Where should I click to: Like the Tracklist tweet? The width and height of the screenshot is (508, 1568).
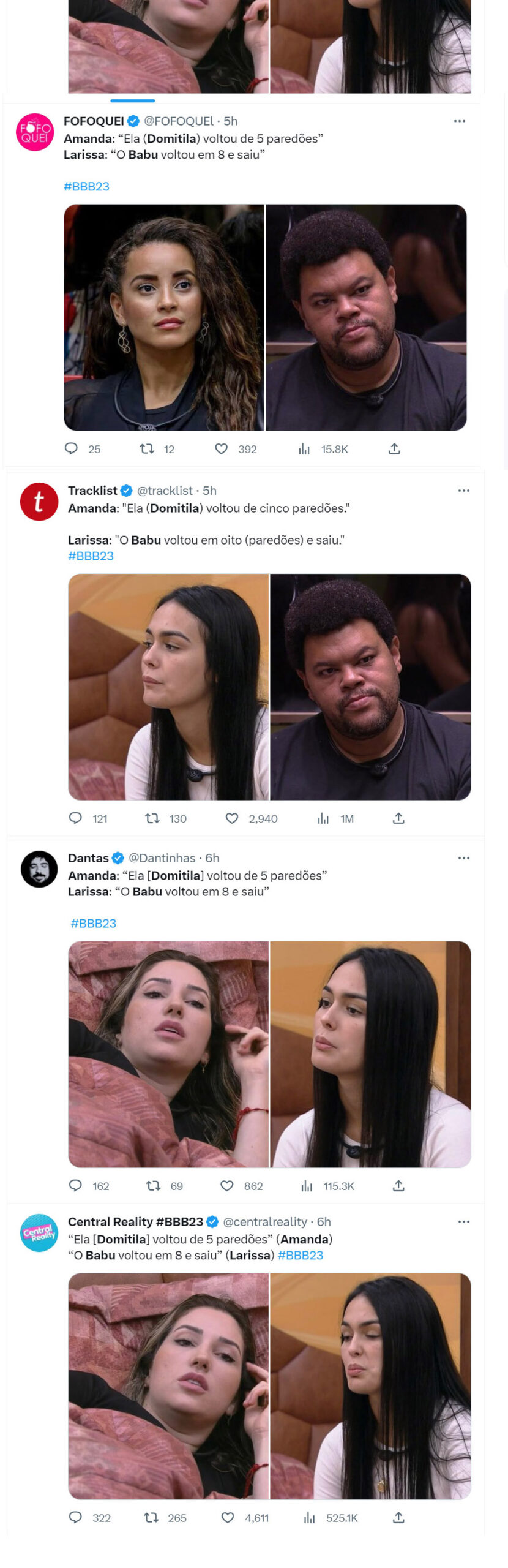point(232,818)
